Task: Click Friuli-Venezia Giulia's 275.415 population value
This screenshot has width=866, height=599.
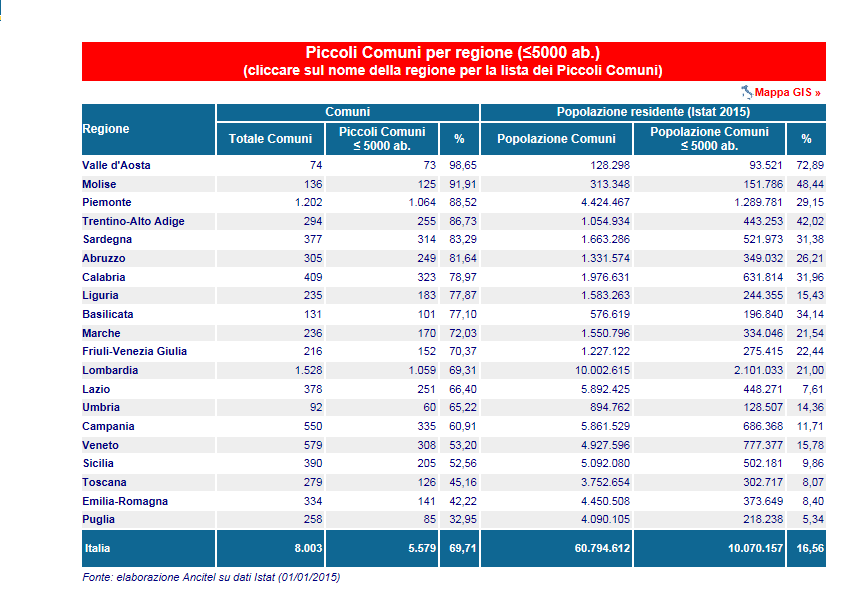Action: click(x=763, y=351)
